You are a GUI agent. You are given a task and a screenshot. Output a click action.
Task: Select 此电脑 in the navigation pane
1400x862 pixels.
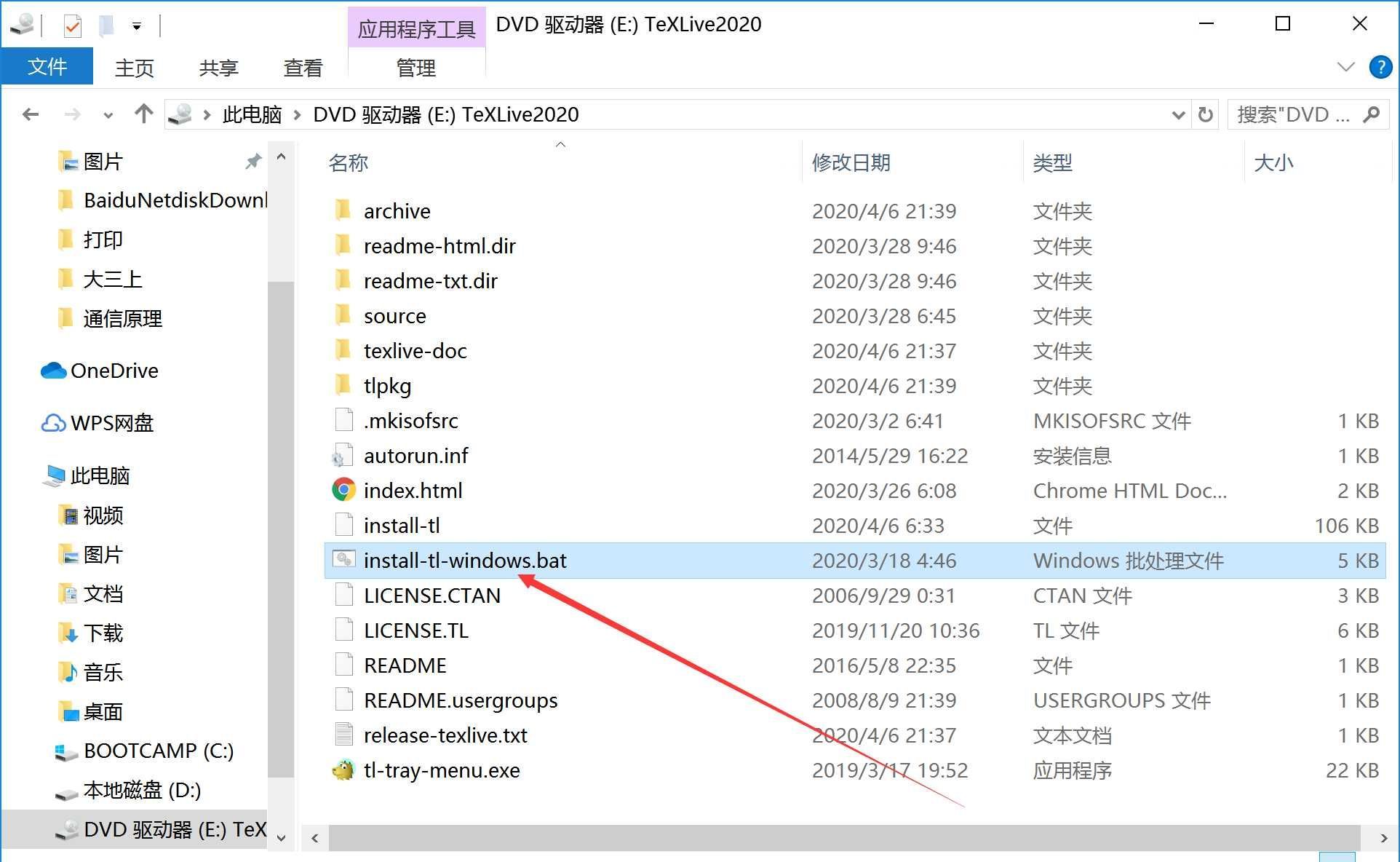coord(100,475)
